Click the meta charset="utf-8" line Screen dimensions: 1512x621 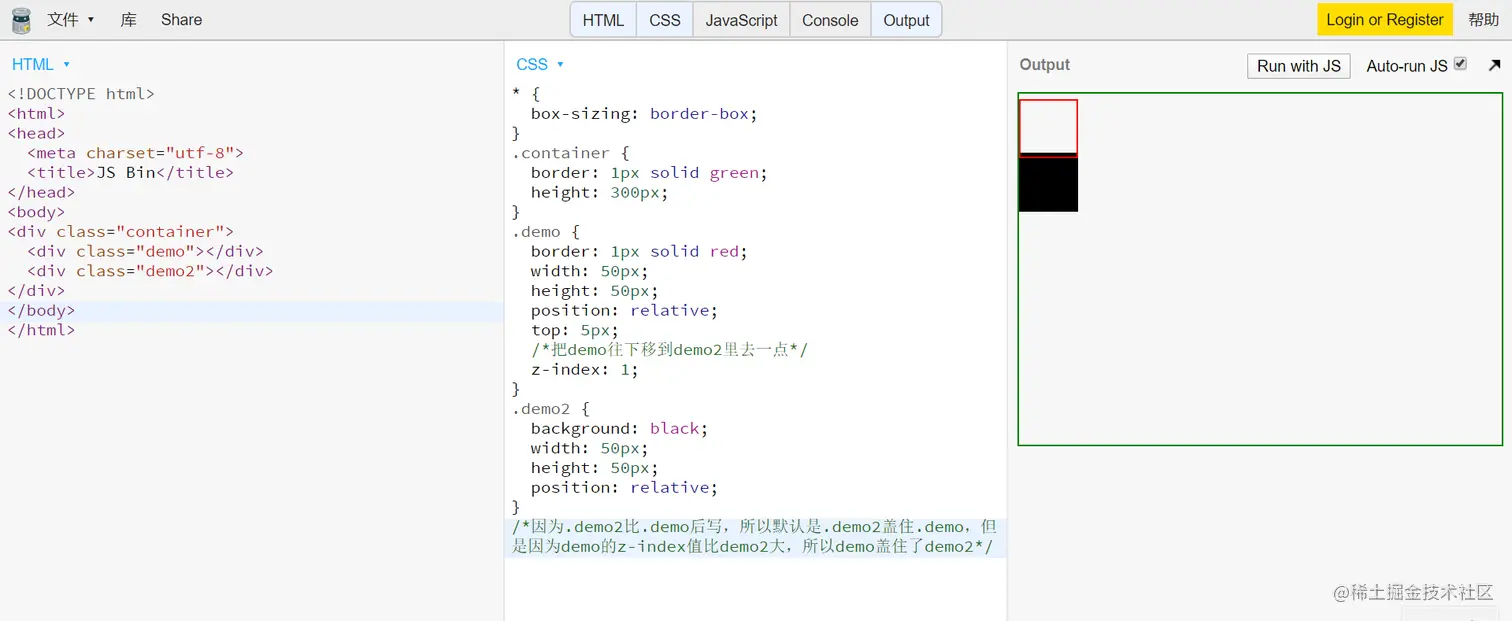(x=135, y=153)
